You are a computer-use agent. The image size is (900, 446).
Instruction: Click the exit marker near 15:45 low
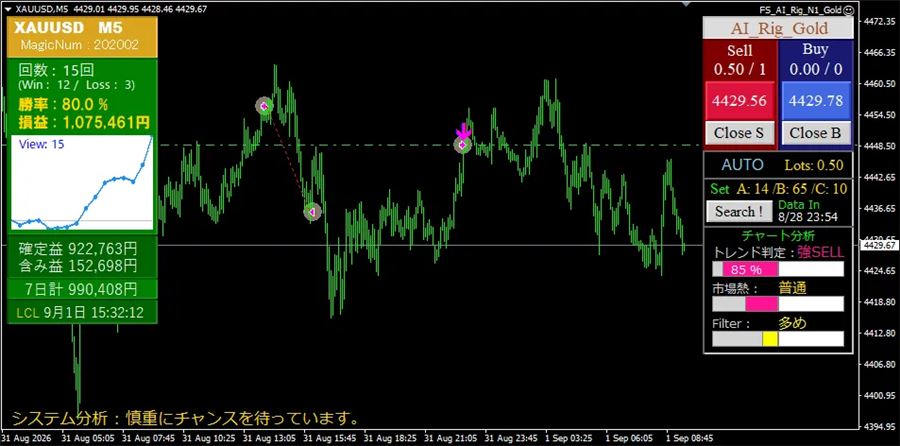pos(312,212)
